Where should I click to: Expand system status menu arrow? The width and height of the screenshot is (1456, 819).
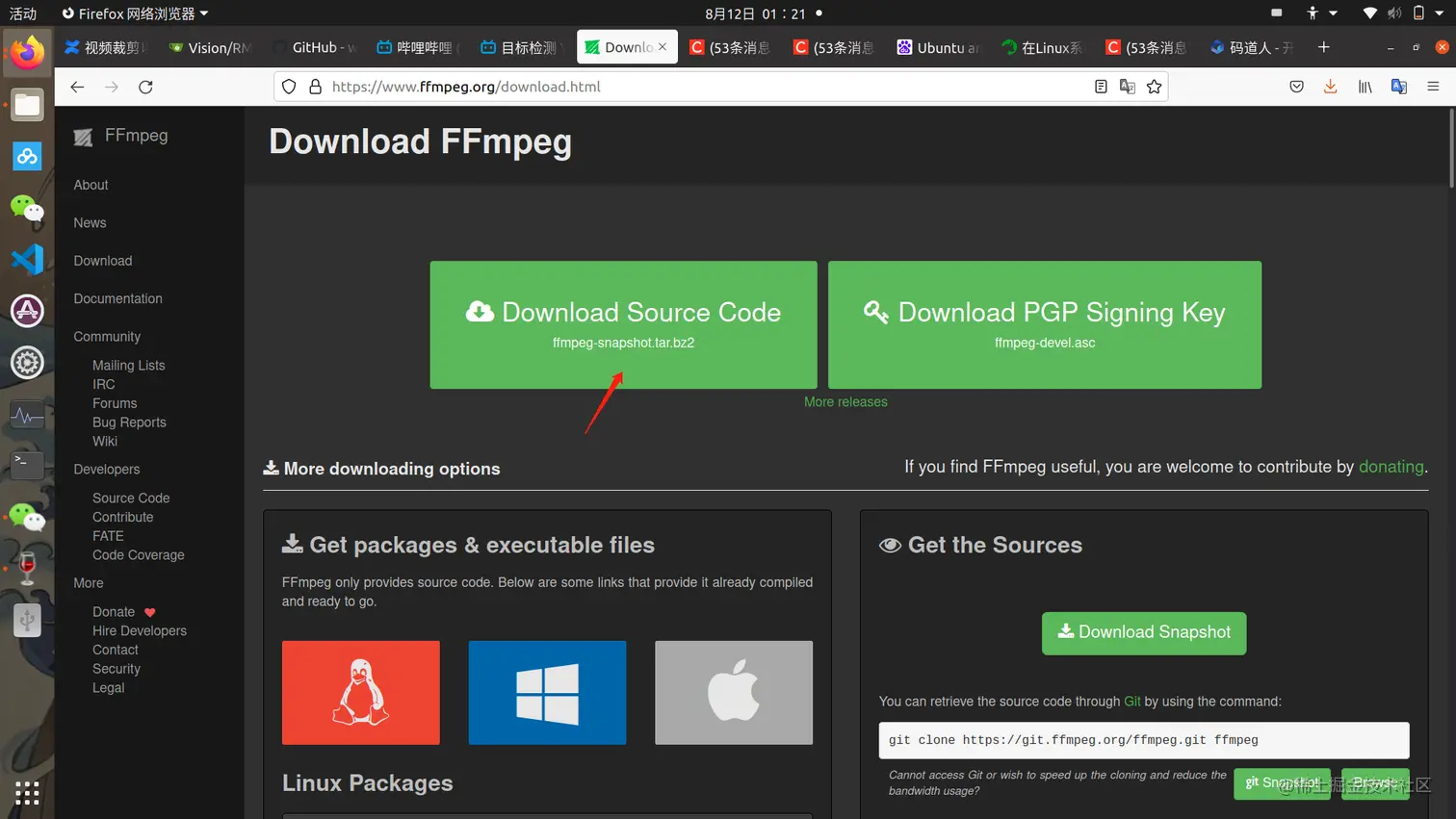pos(1440,13)
